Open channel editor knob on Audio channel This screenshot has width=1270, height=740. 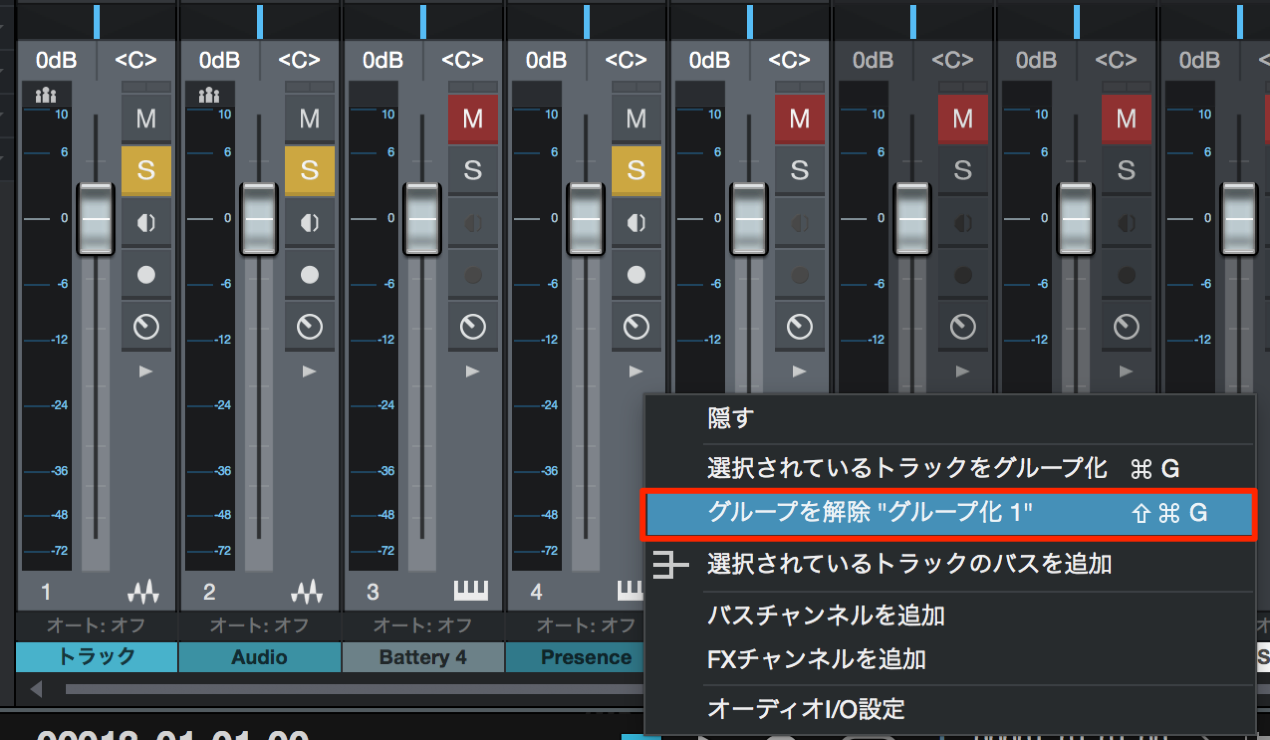point(309,326)
